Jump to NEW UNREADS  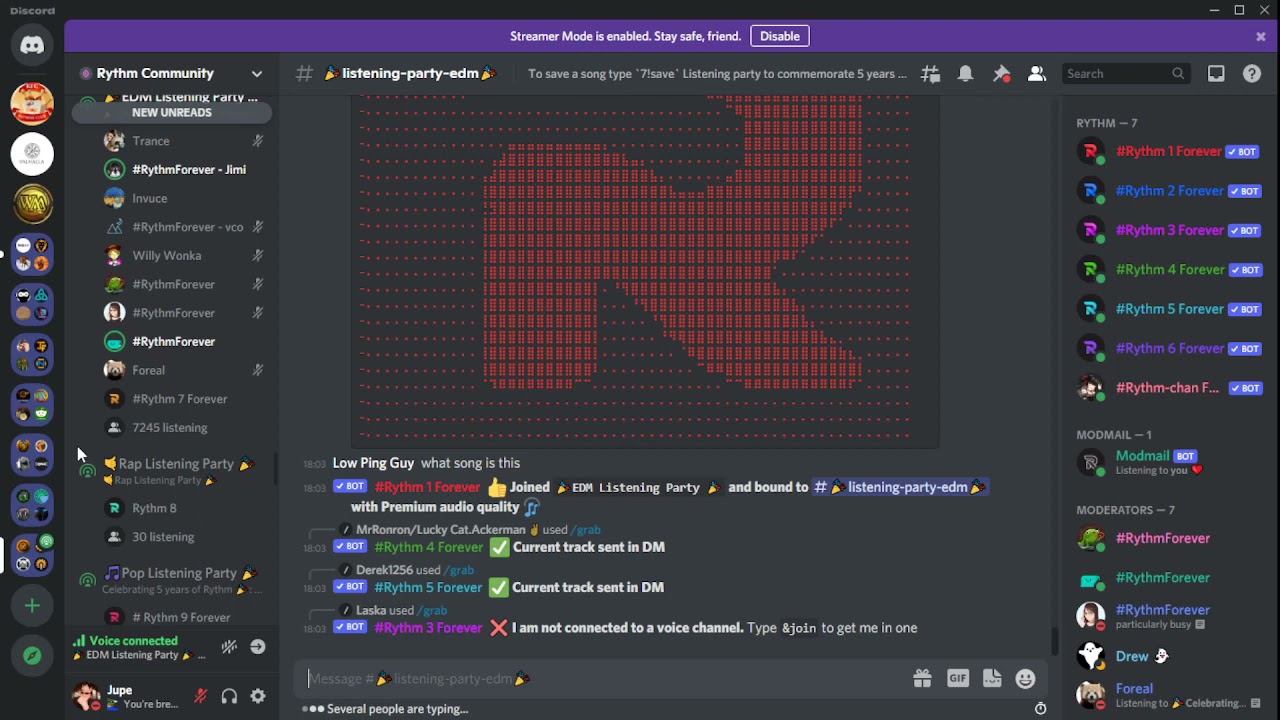point(172,112)
